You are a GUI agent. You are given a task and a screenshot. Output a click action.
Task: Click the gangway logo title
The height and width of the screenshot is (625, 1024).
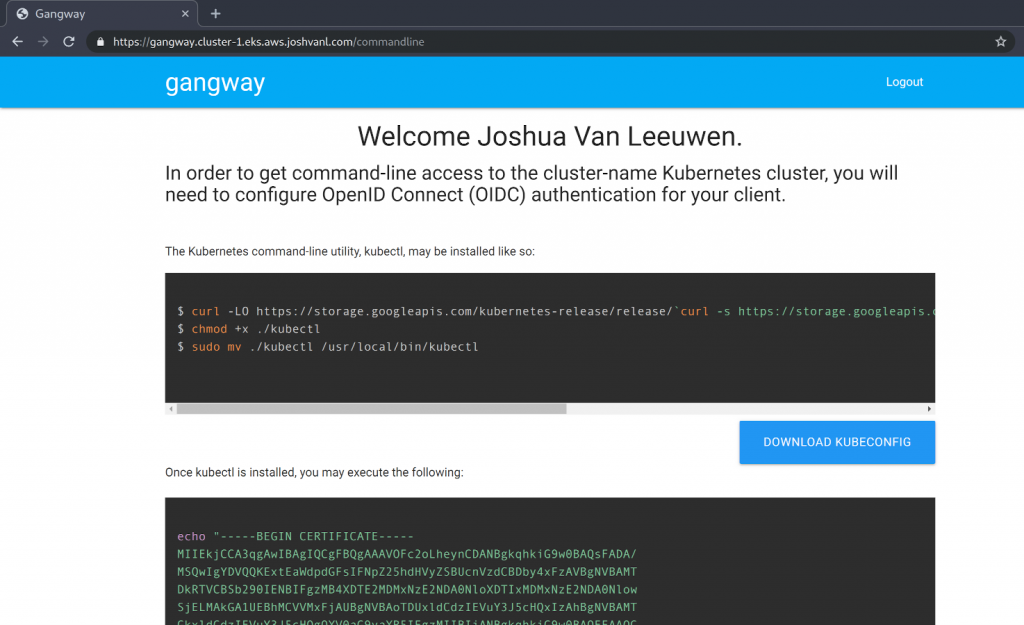pyautogui.click(x=215, y=84)
